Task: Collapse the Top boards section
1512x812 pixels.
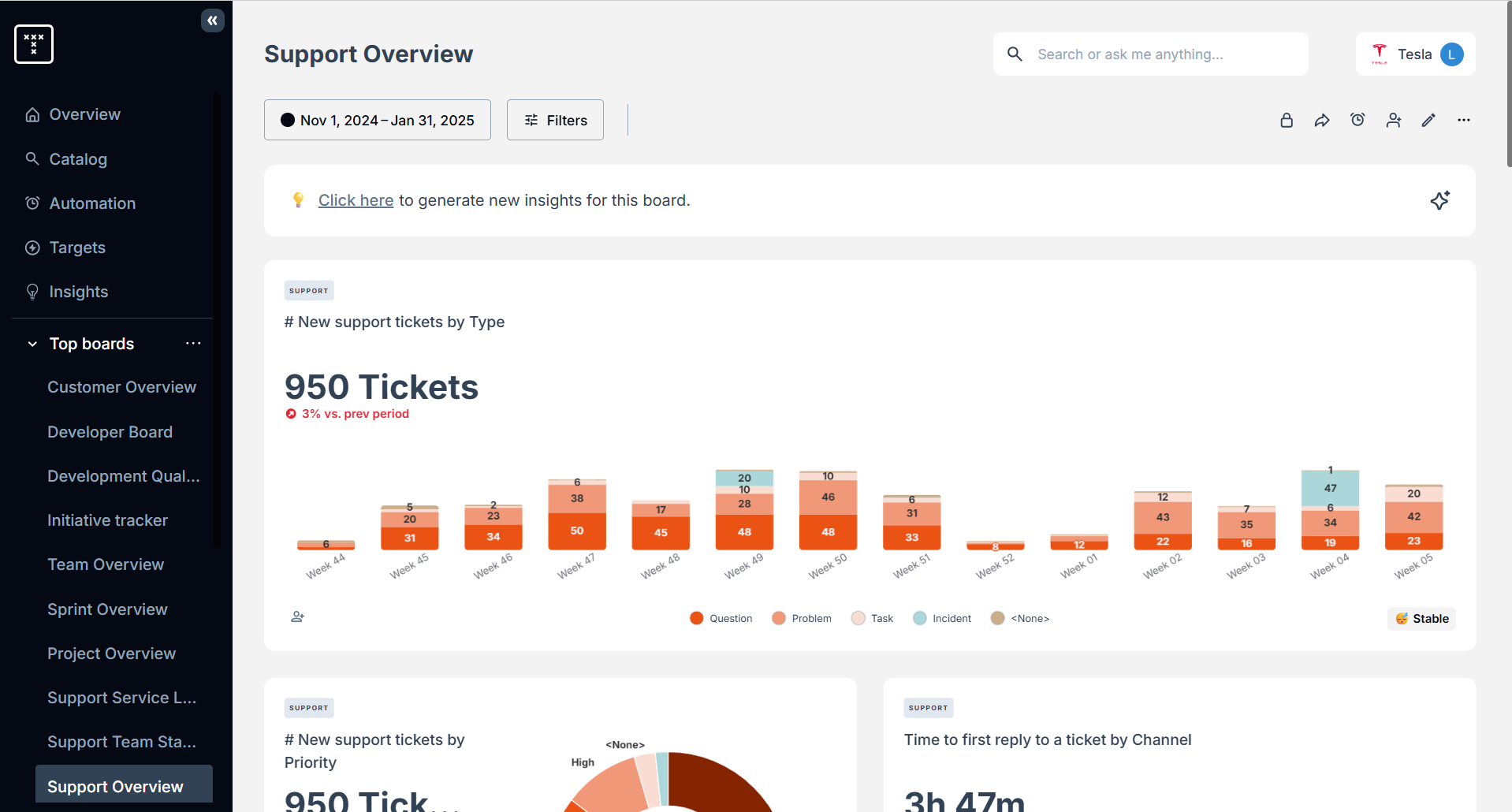Action: 32,344
